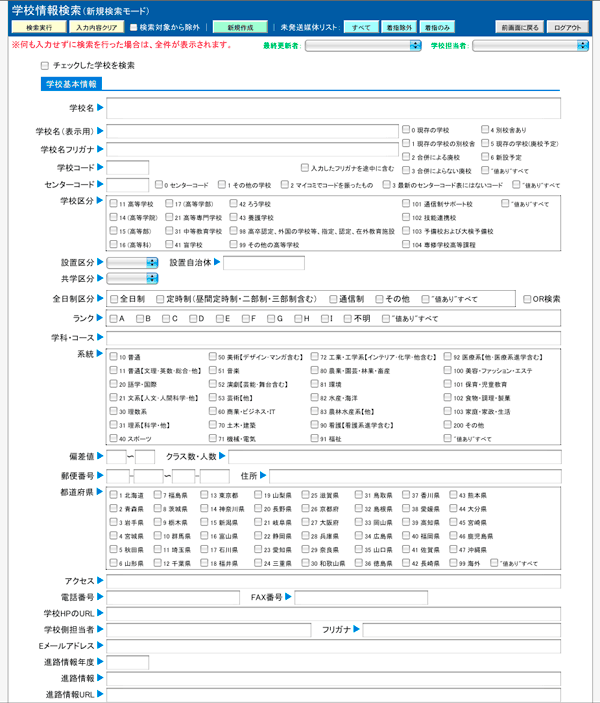The width and height of the screenshot is (600, 703).
Task: Check the 47 沖縄県 checkbox
Action: [x=453, y=549]
